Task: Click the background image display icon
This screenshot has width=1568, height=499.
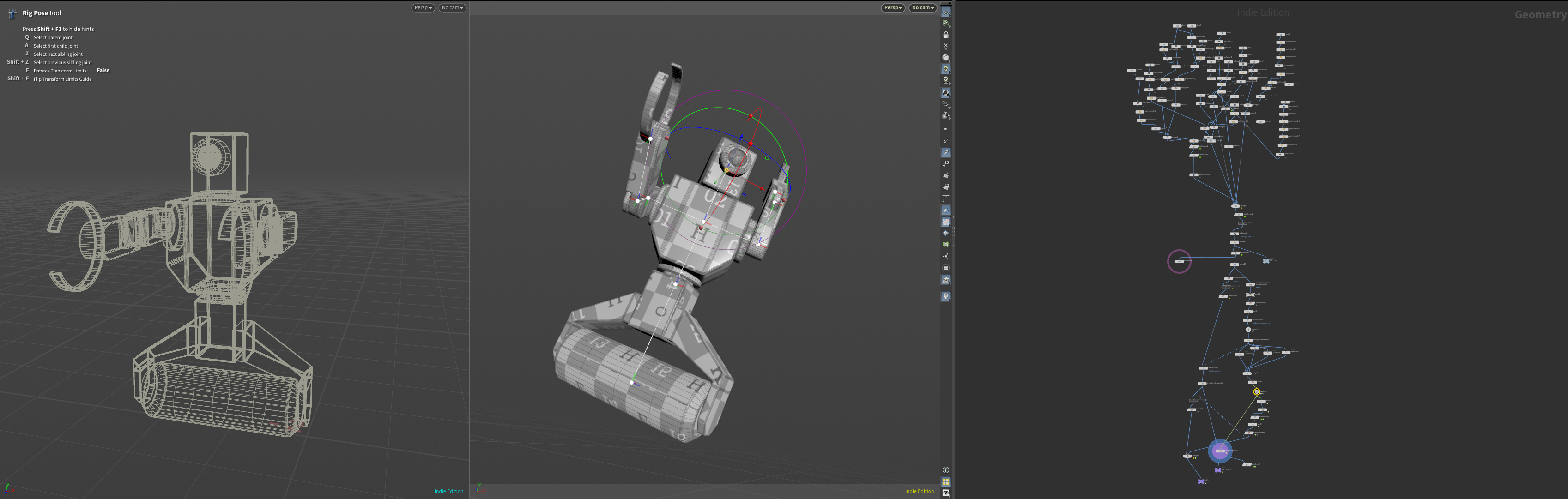Action: point(946,280)
